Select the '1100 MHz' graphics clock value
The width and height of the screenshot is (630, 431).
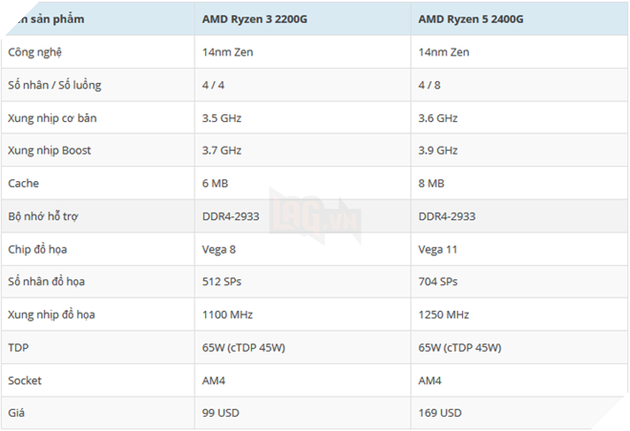[x=227, y=315]
